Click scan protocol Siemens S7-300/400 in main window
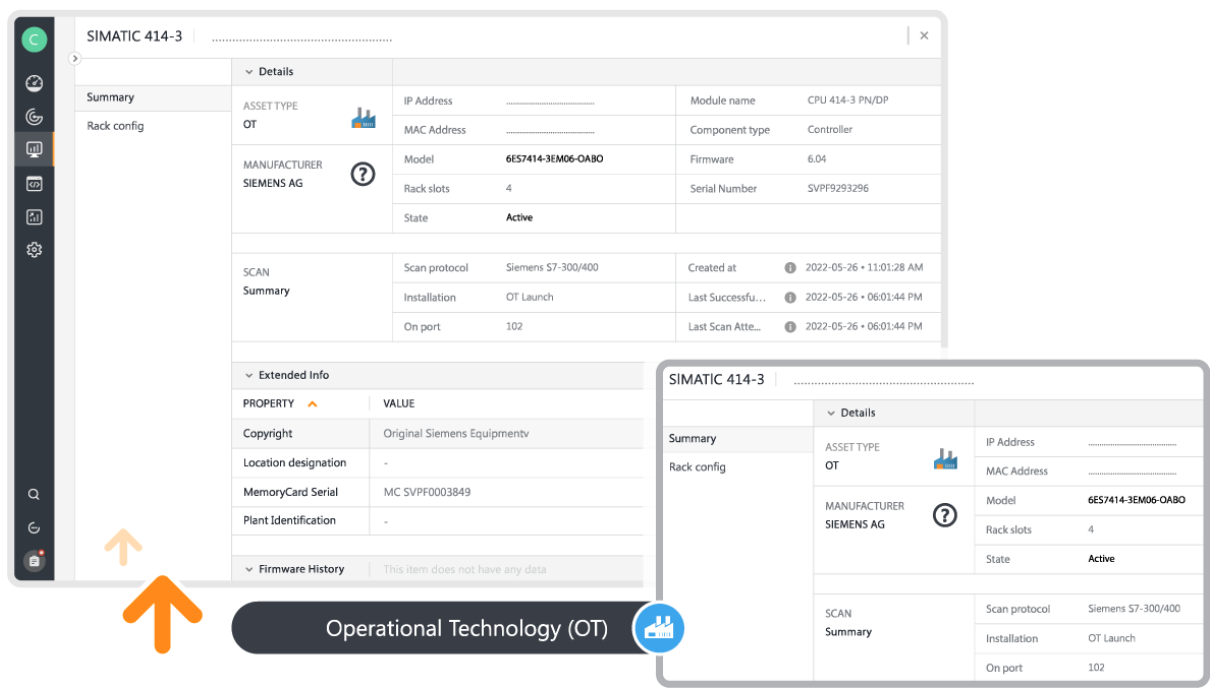 [553, 268]
